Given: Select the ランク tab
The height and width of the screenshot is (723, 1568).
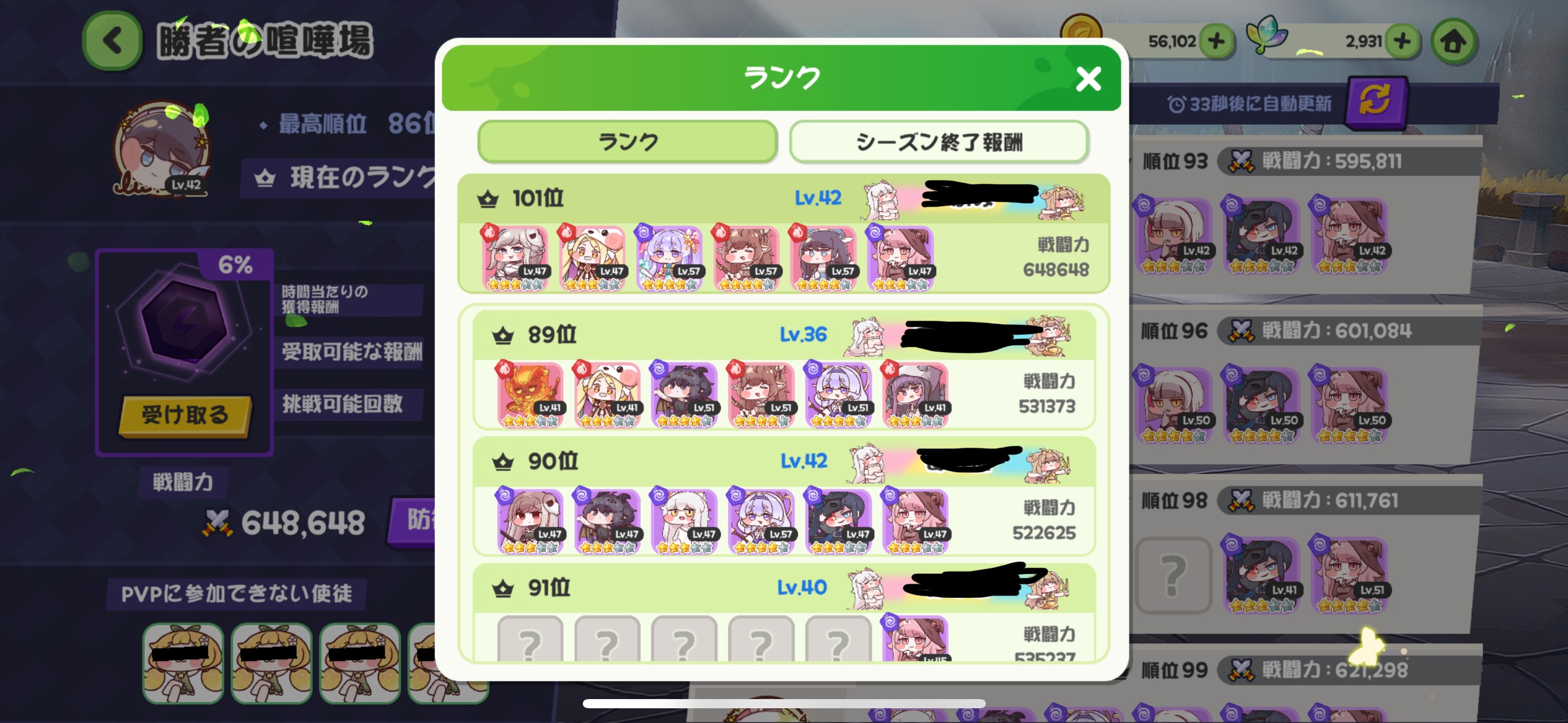Looking at the screenshot, I should 628,142.
